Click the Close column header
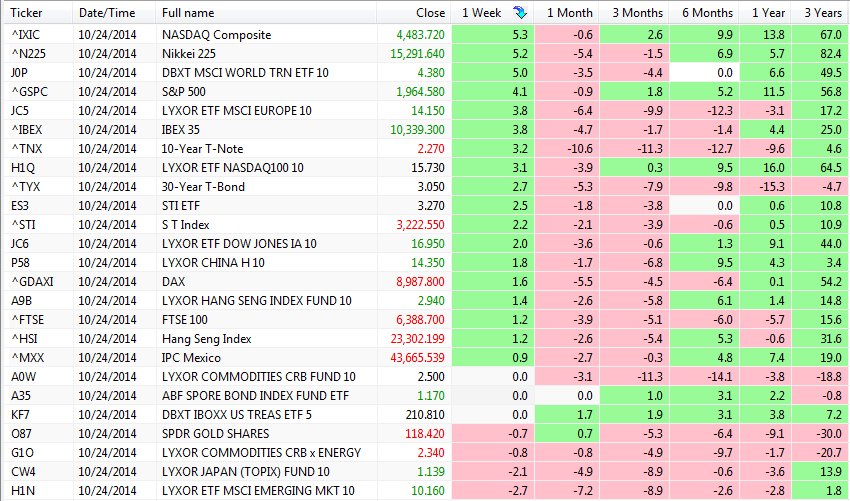 430,13
